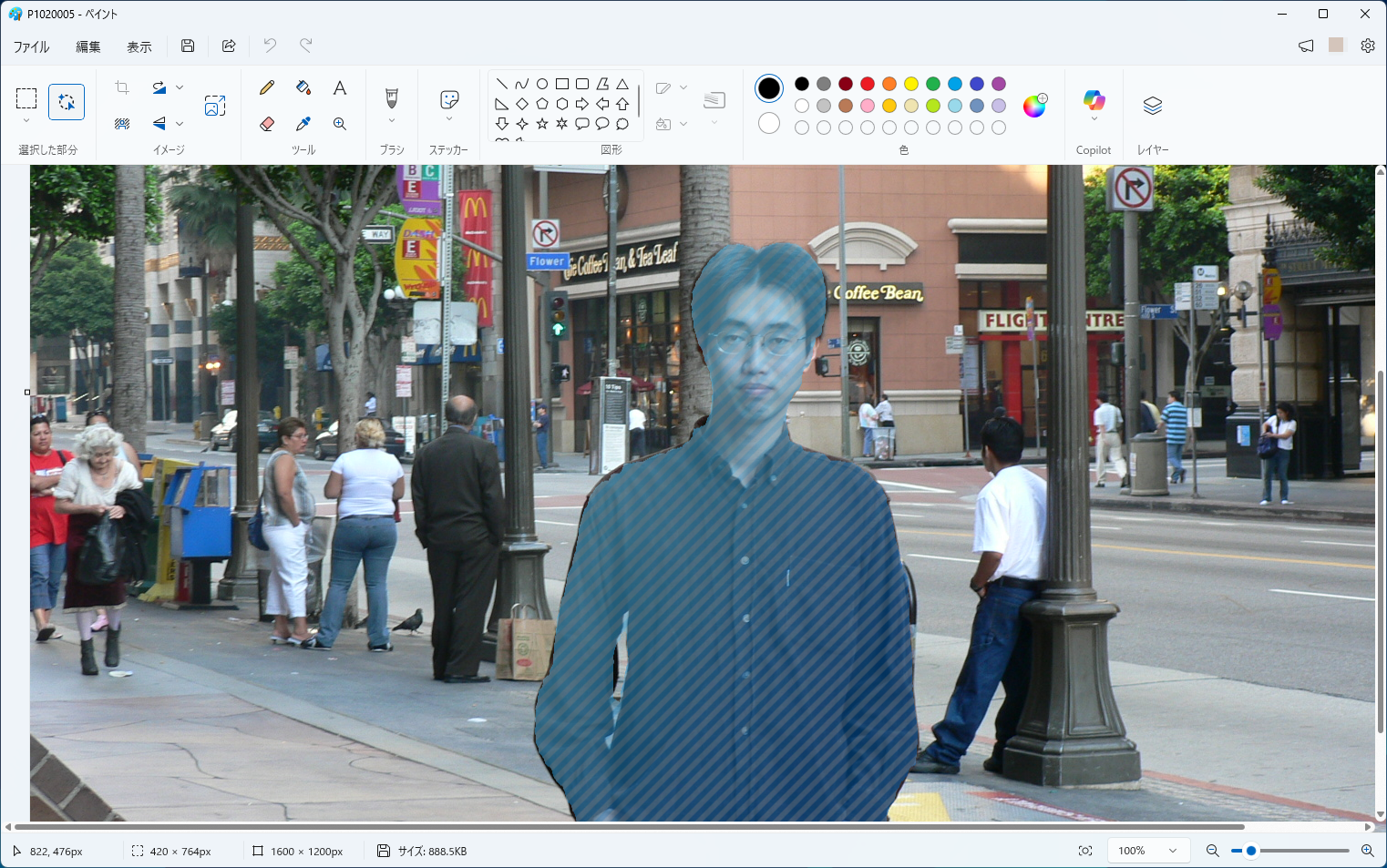Open the ファイル menu
Image resolution: width=1387 pixels, height=868 pixels.
point(31,46)
